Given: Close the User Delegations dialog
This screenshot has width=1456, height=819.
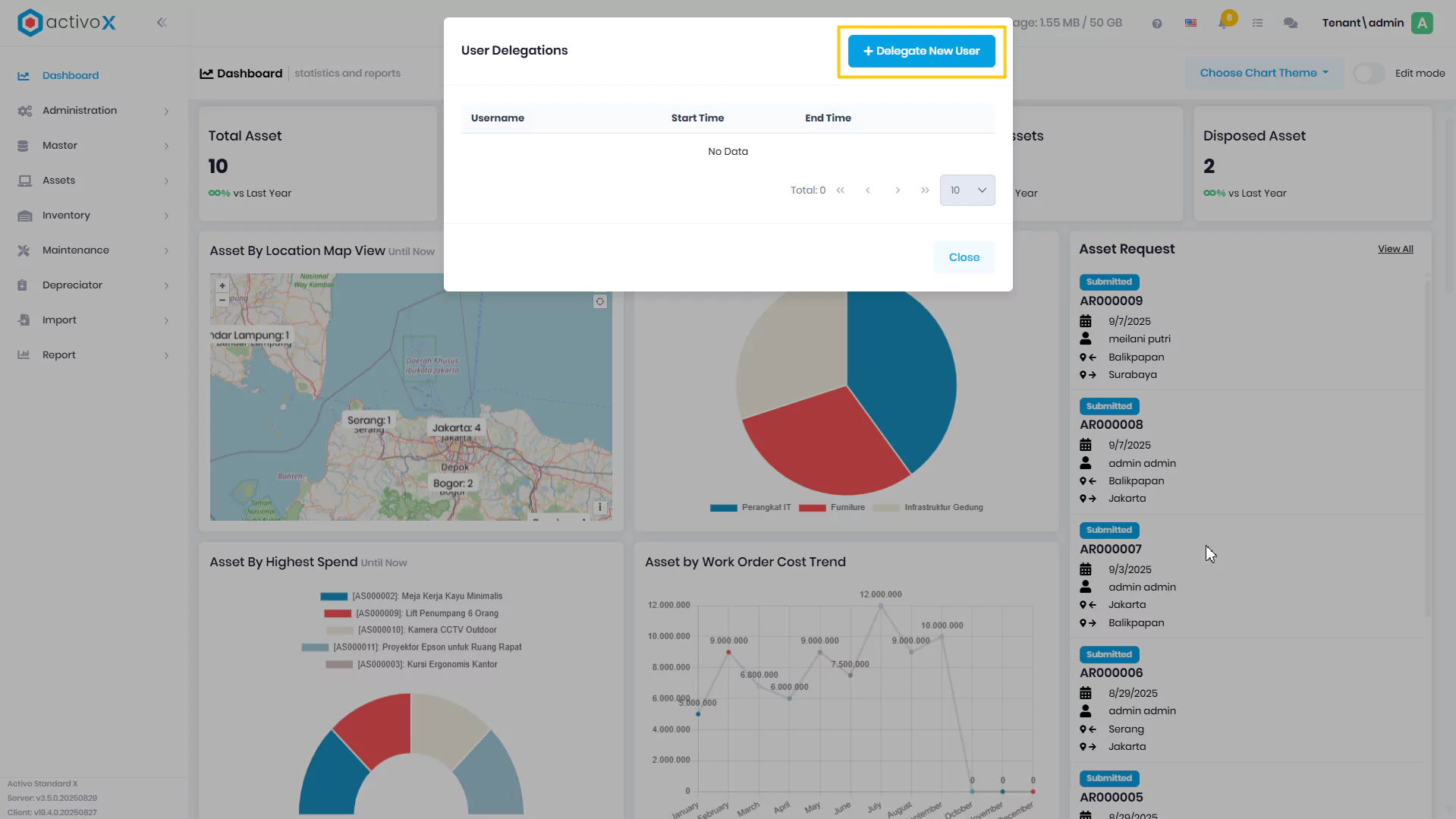Looking at the screenshot, I should (x=964, y=258).
